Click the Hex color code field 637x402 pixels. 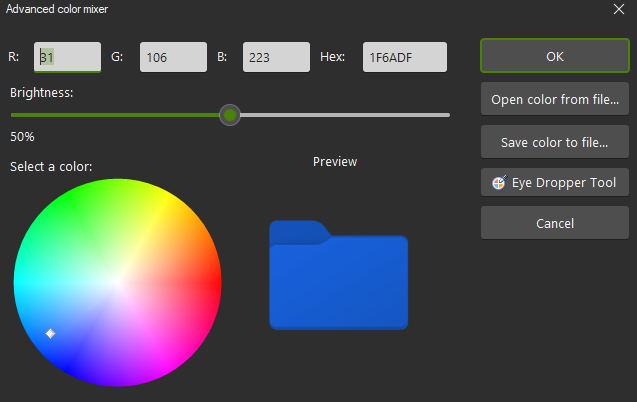pyautogui.click(x=404, y=57)
